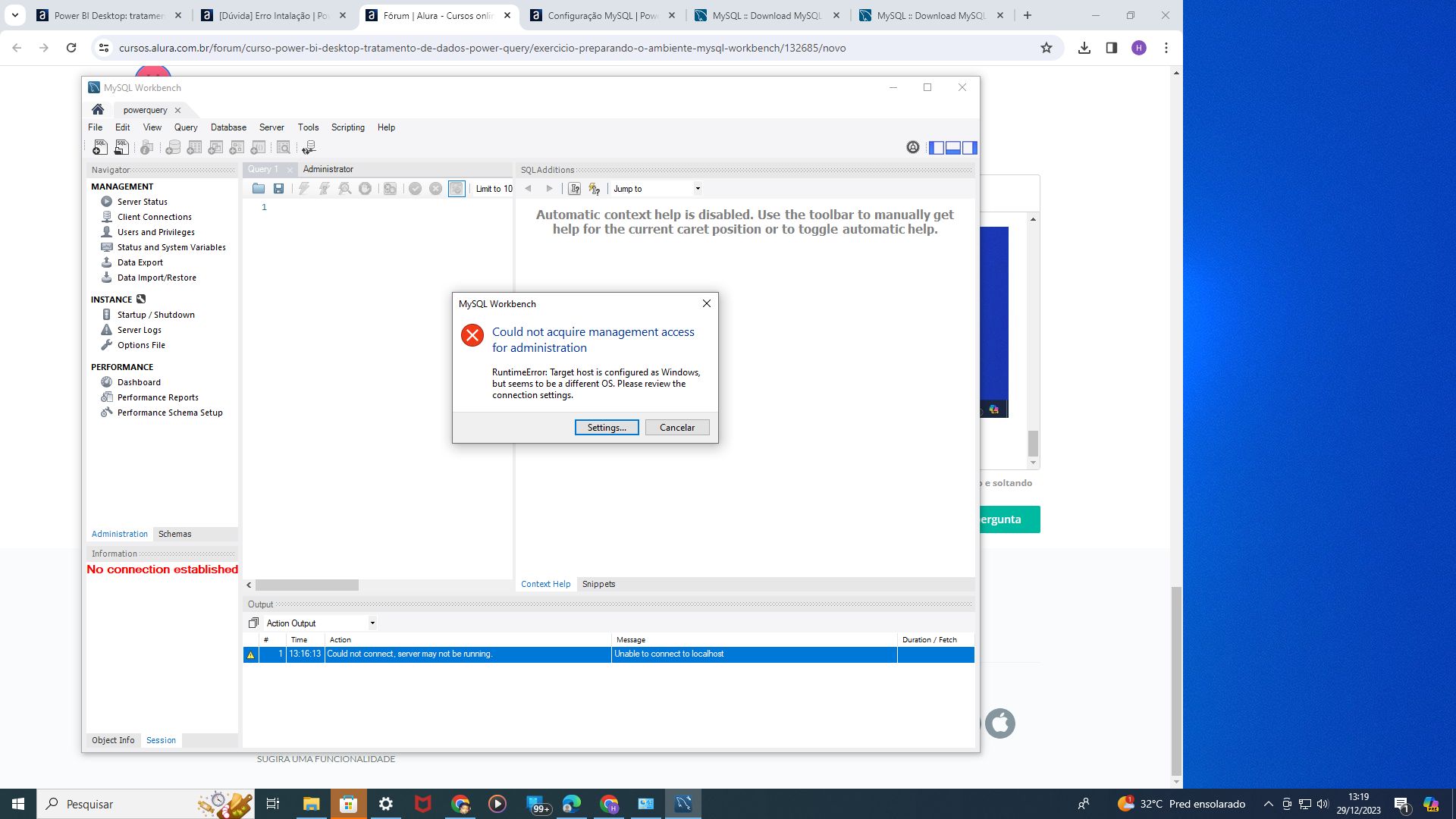Open Users and Privileges item

[155, 232]
